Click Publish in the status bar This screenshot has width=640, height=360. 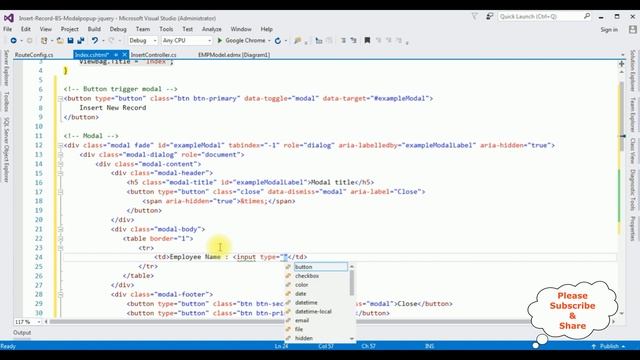[x=609, y=346]
